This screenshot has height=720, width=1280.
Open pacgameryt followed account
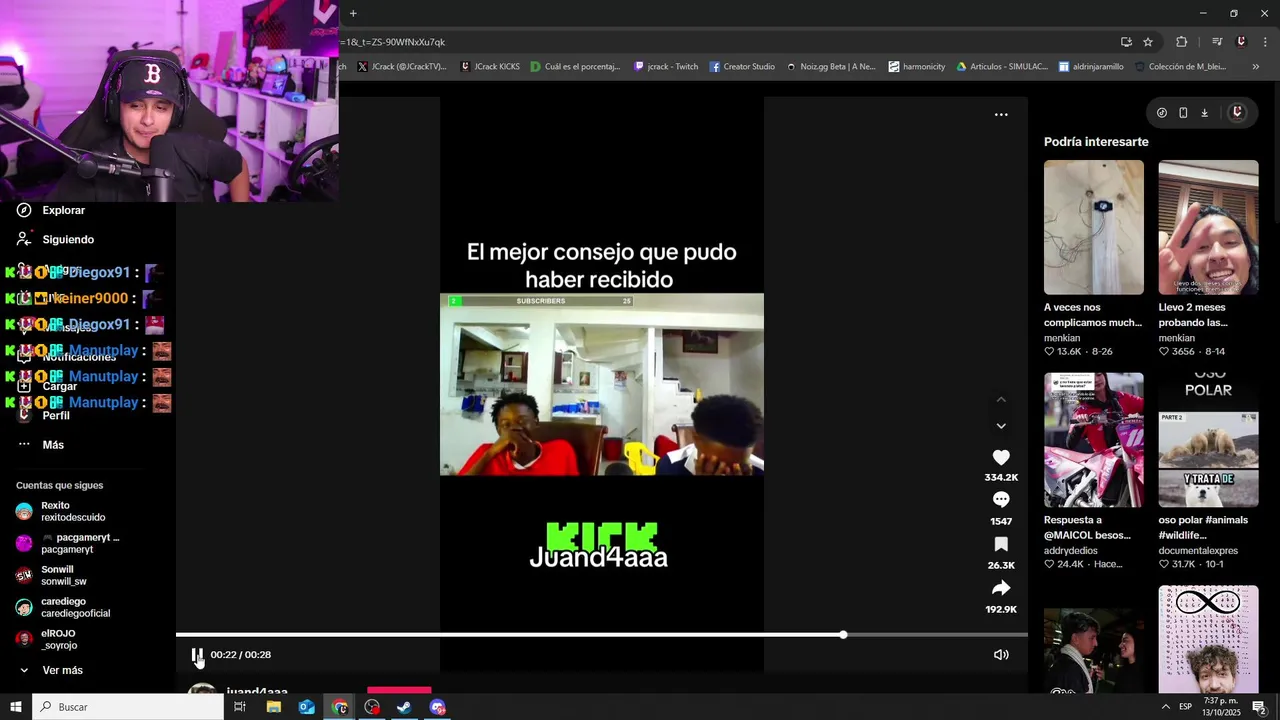coord(68,544)
